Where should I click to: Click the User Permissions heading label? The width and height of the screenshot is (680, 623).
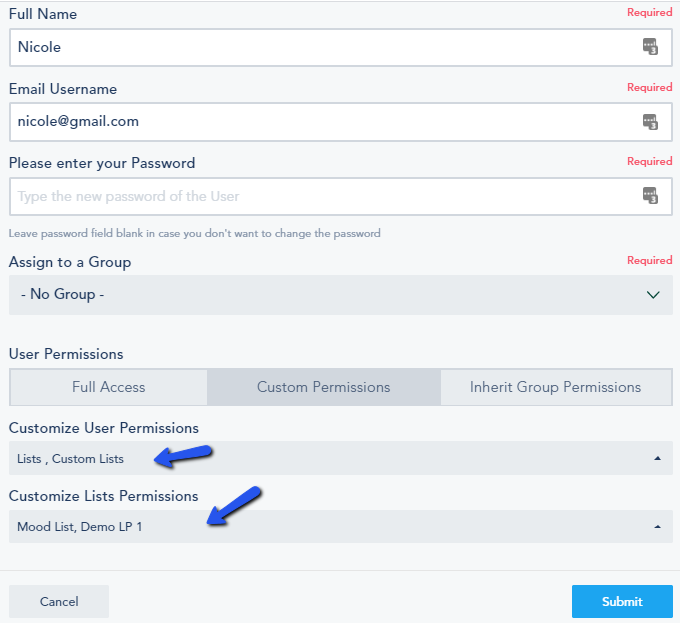tap(66, 354)
